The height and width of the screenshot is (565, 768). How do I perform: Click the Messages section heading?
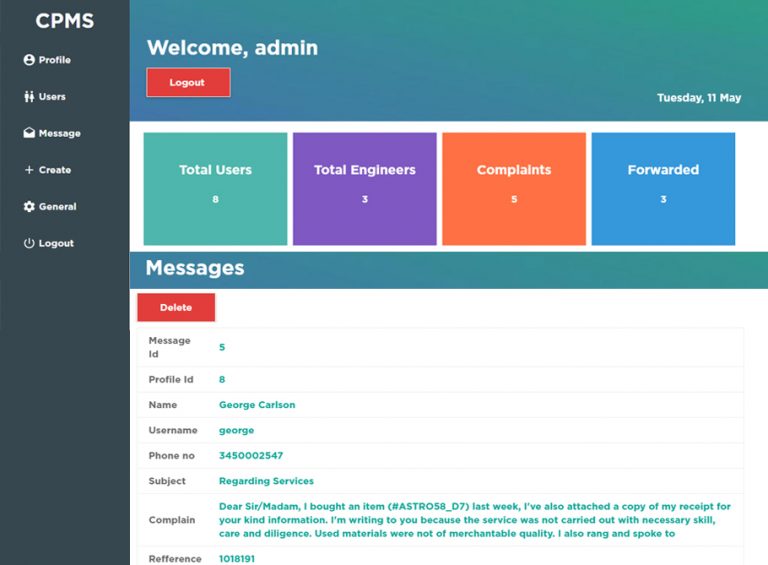(x=195, y=268)
